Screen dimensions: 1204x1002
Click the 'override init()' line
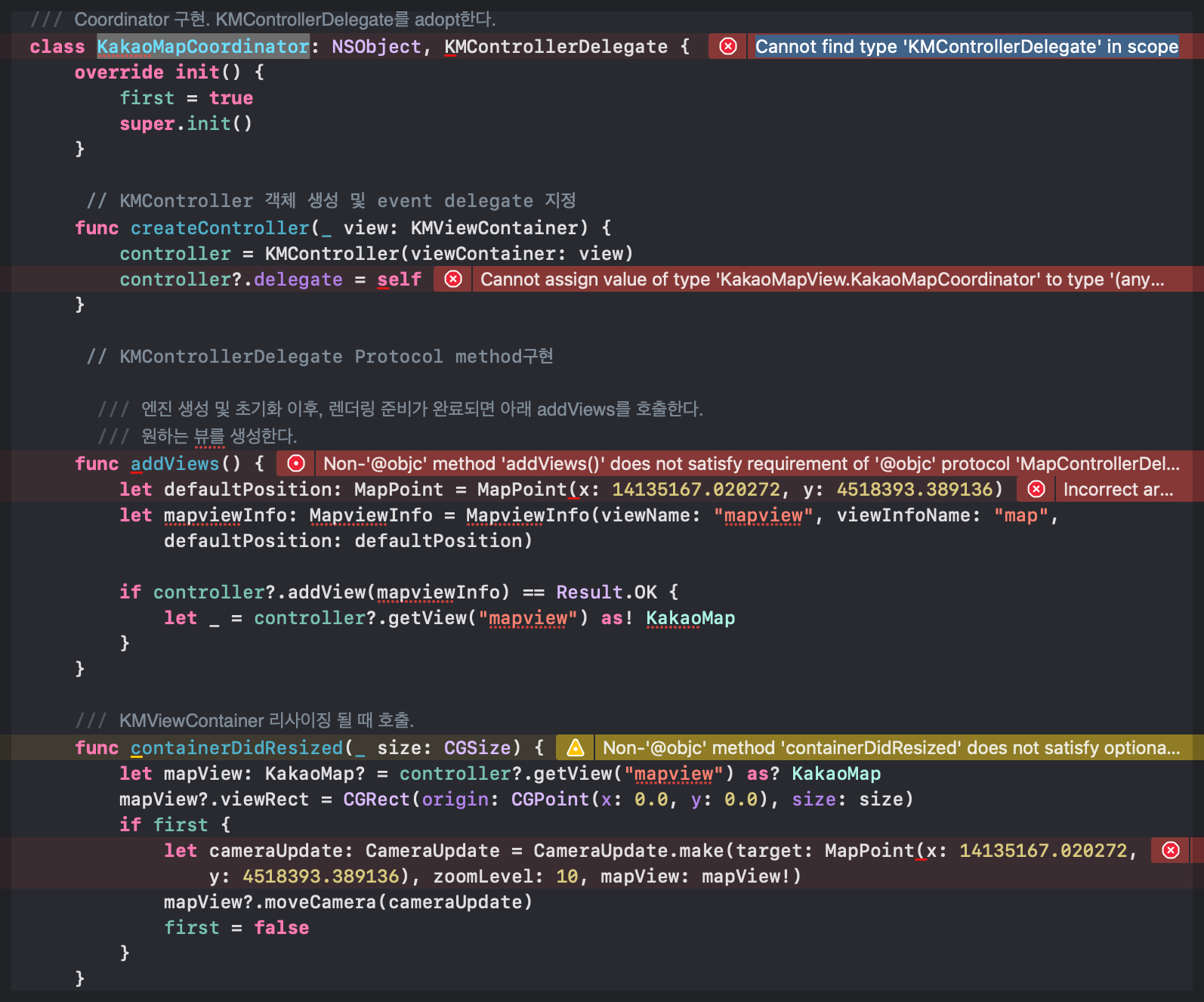[x=169, y=73]
